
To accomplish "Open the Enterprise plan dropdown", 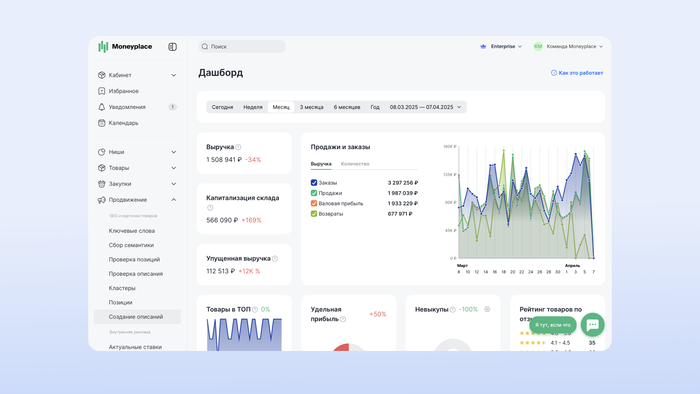I will pyautogui.click(x=501, y=46).
